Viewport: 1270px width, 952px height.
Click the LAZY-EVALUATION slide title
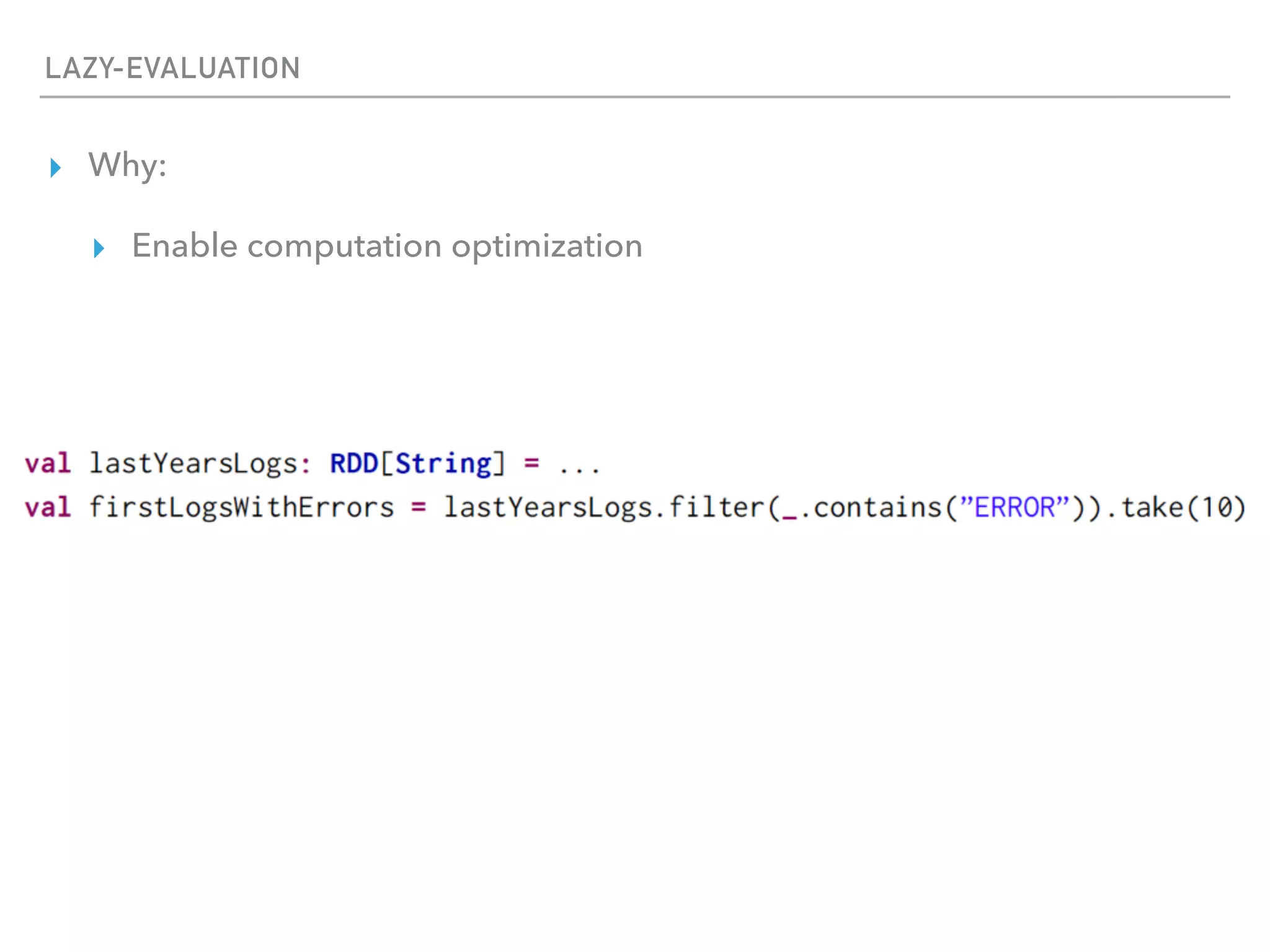172,68
